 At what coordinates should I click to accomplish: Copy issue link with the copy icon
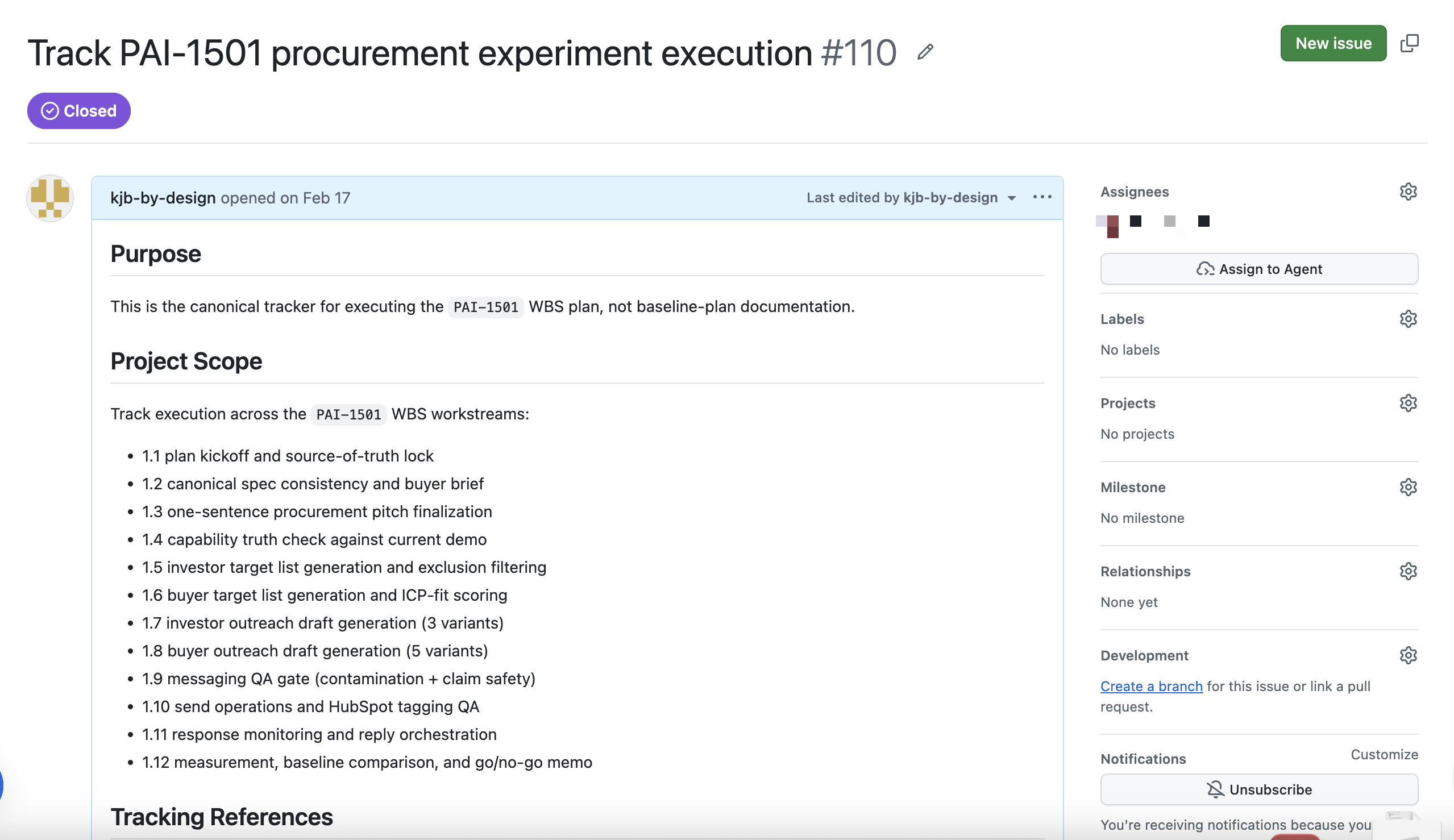point(1409,43)
